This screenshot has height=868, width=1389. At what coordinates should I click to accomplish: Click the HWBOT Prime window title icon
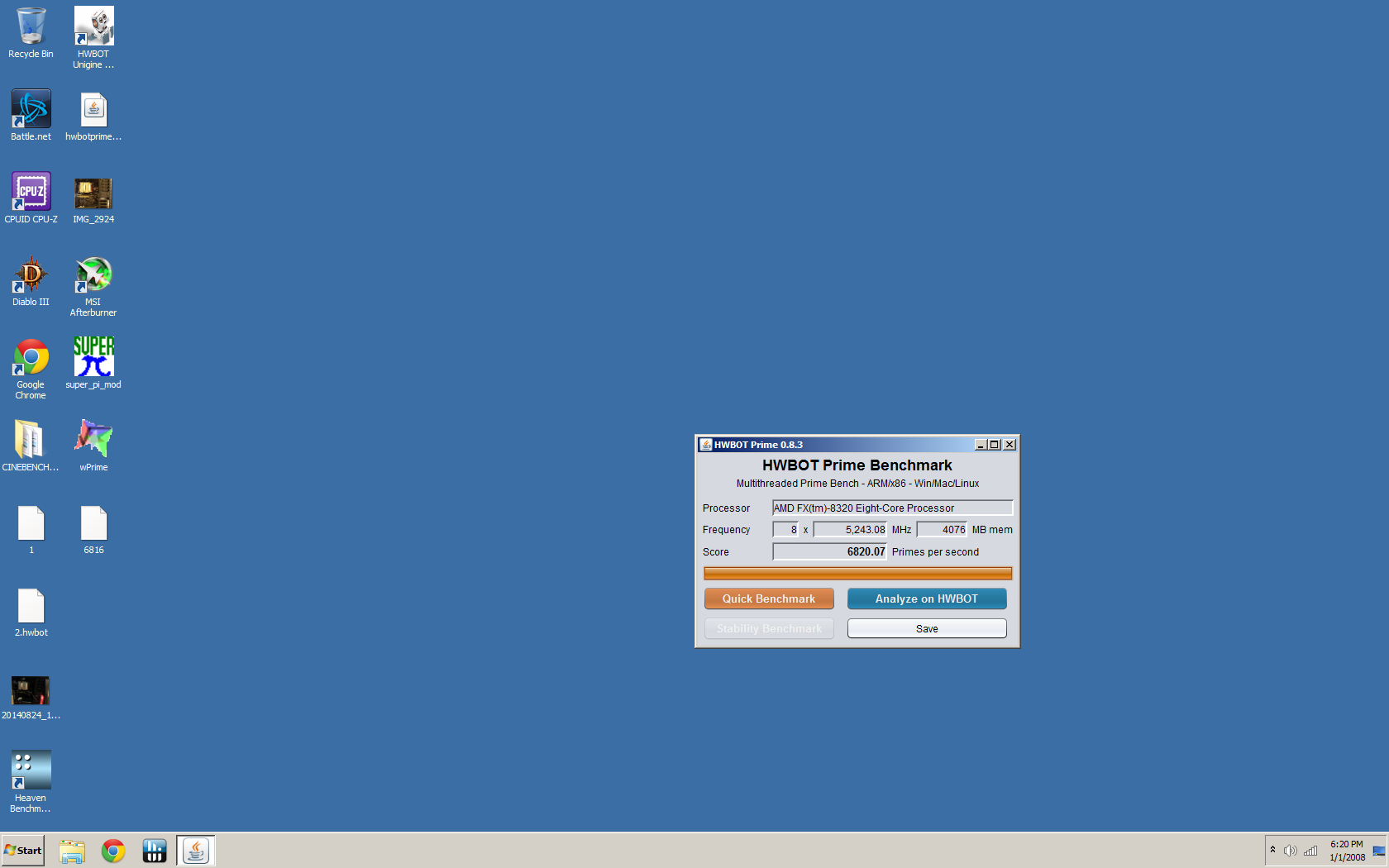coord(705,445)
